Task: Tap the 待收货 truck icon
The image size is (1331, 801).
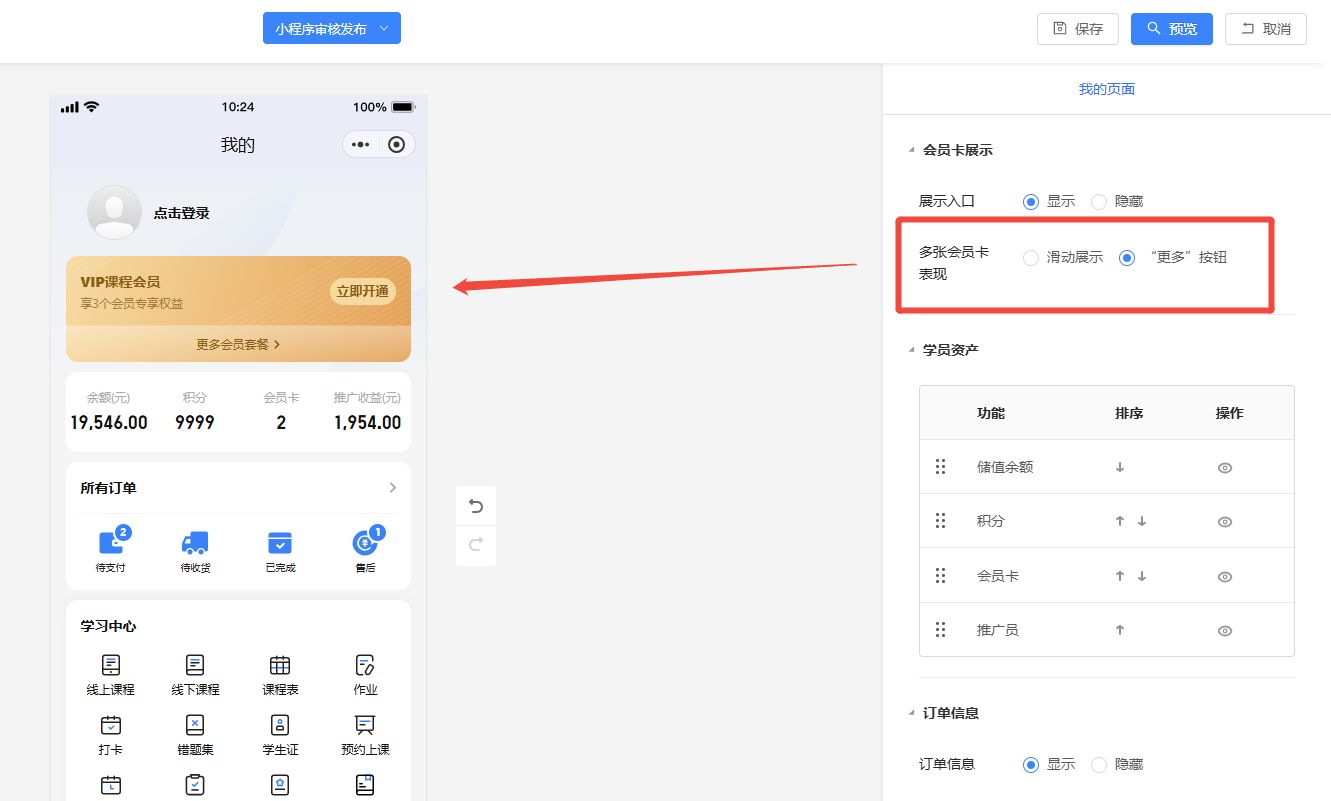Action: click(x=195, y=543)
